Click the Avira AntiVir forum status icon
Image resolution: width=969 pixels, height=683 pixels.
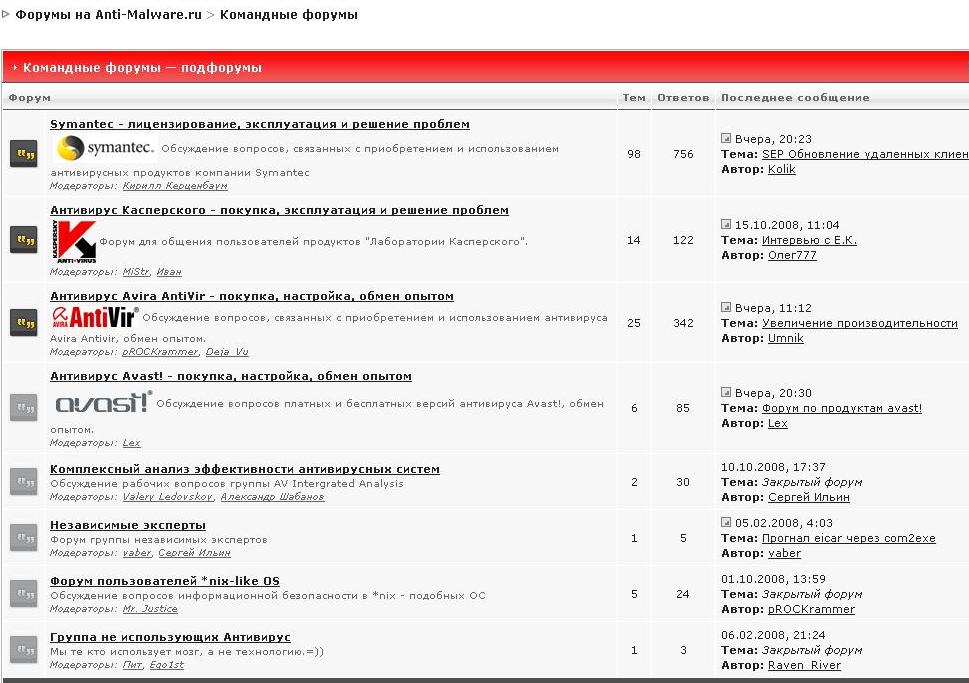coord(23,323)
